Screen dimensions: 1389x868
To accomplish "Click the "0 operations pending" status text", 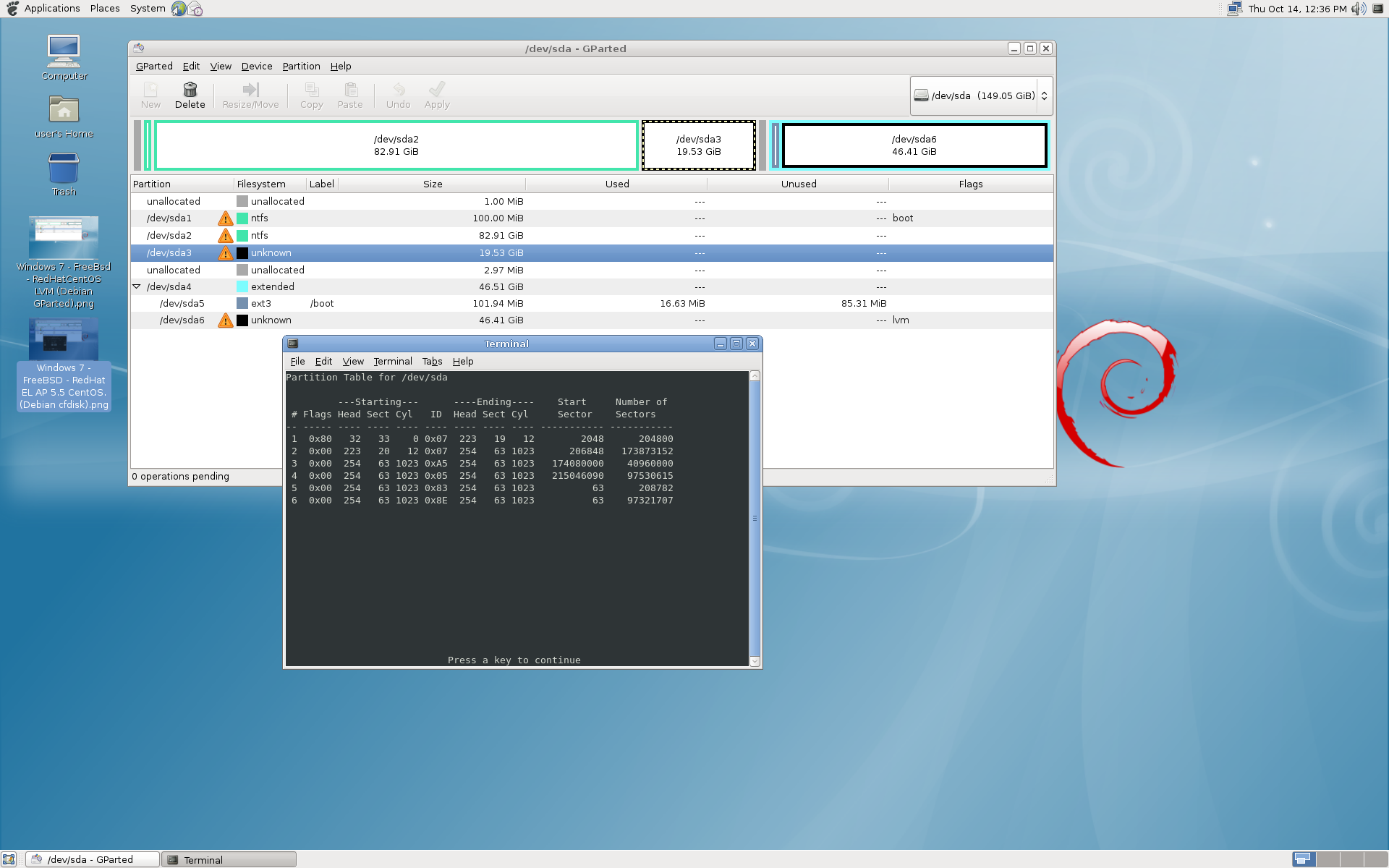I will point(180,477).
